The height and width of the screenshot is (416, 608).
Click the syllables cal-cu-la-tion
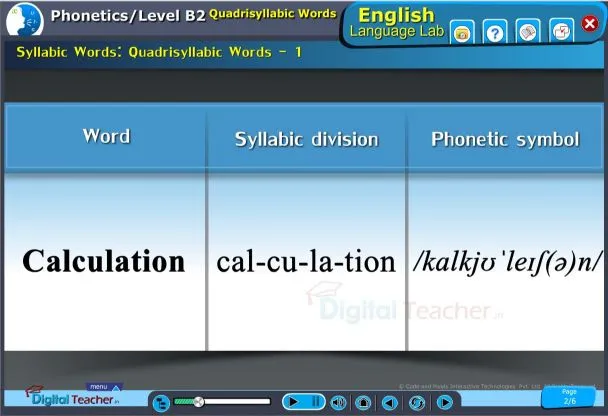pos(306,262)
